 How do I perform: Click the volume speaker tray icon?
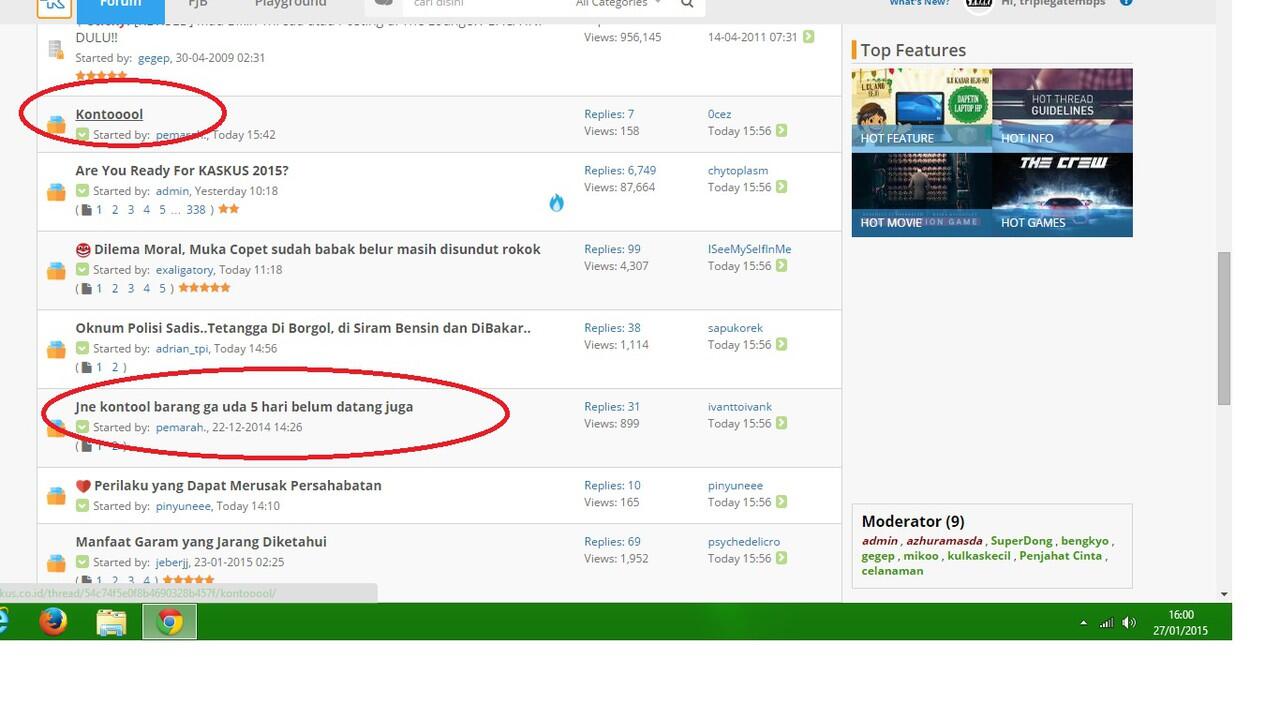1129,622
